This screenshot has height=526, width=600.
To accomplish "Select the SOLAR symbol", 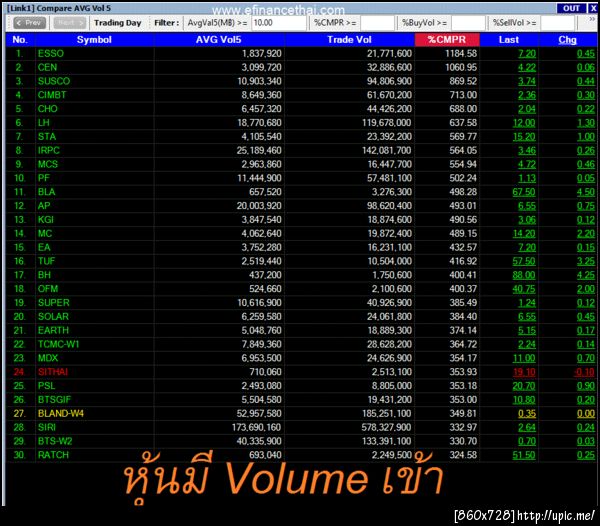I will coord(53,317).
